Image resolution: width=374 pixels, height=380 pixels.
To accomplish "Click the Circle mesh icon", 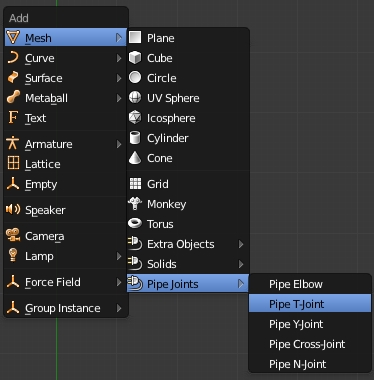I will [135, 77].
